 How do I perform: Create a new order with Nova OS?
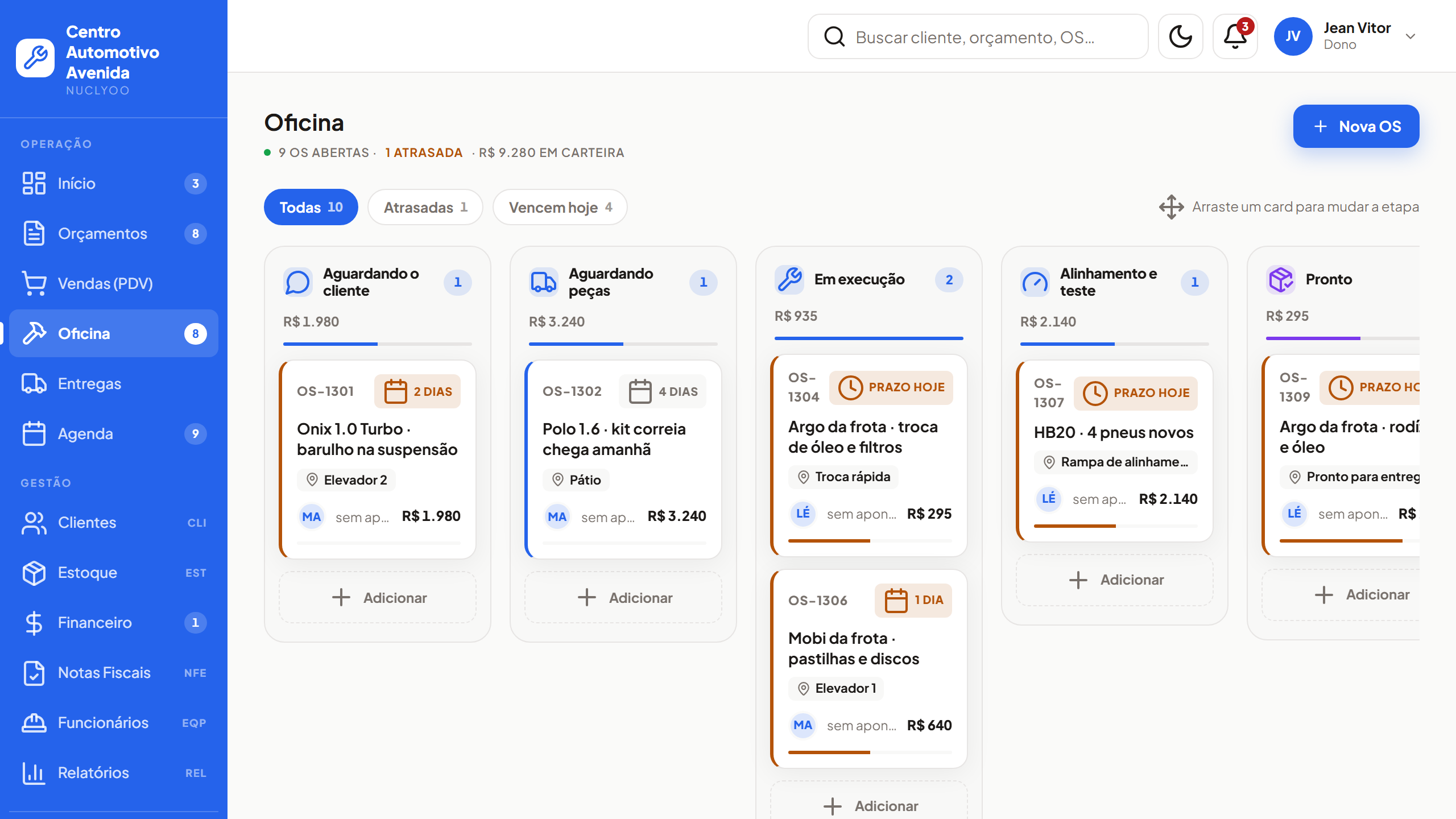pyautogui.click(x=1356, y=126)
